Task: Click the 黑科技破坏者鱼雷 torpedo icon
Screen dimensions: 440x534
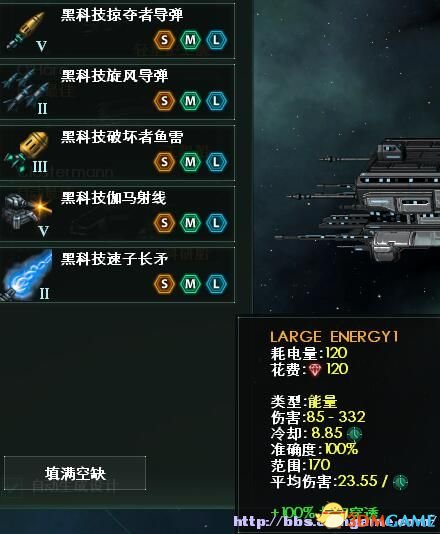Action: coord(27,152)
